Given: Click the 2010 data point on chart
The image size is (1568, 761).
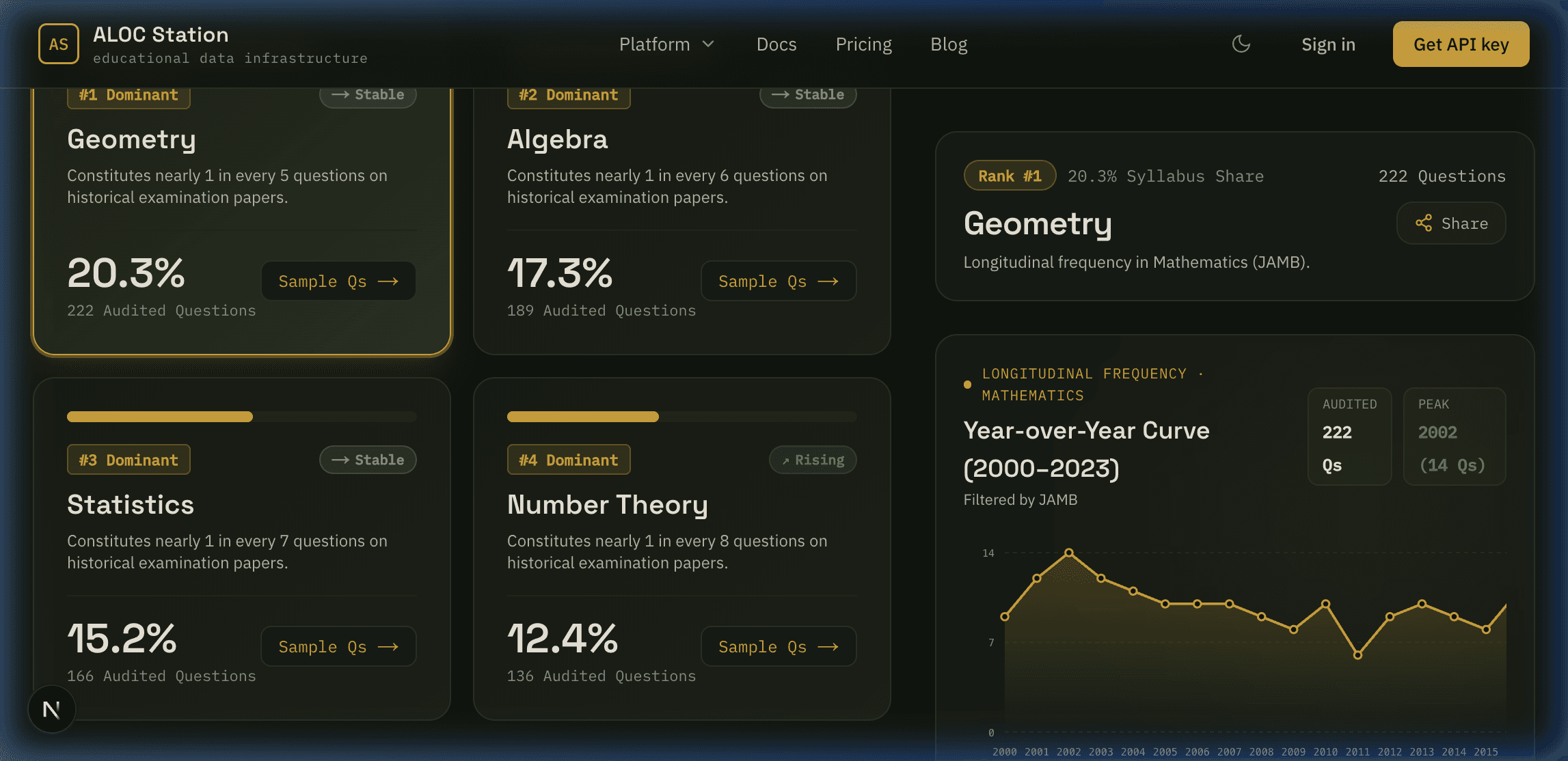Looking at the screenshot, I should click(1325, 604).
